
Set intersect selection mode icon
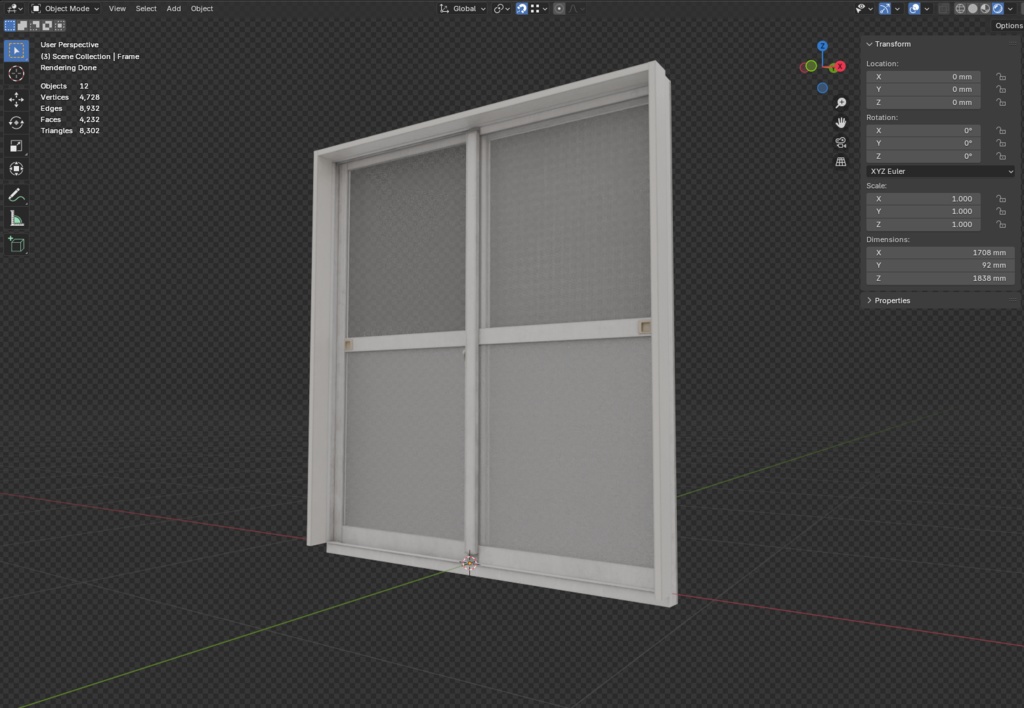(59, 25)
